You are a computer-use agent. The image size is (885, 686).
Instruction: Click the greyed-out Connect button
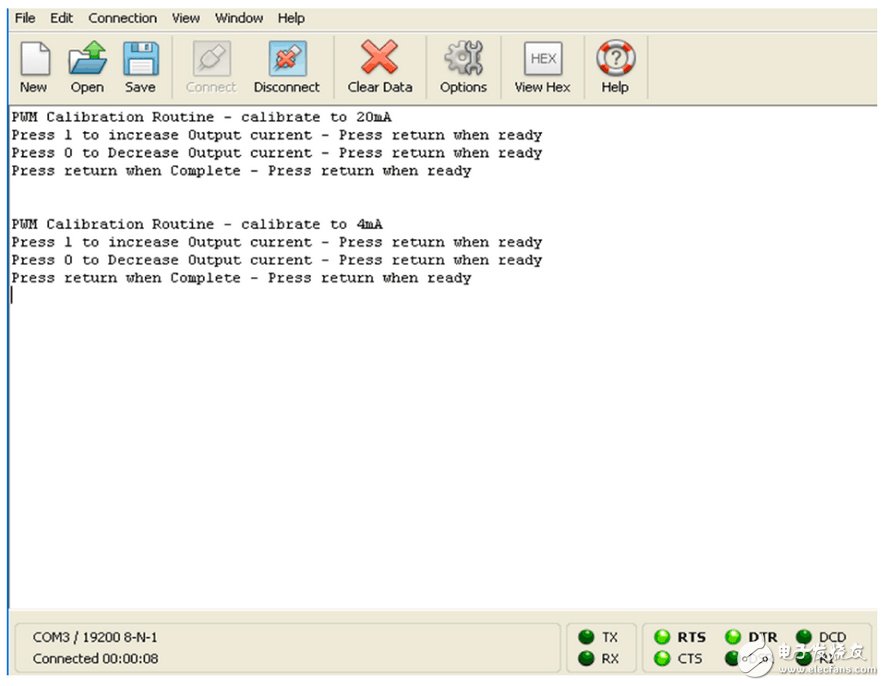(x=211, y=68)
